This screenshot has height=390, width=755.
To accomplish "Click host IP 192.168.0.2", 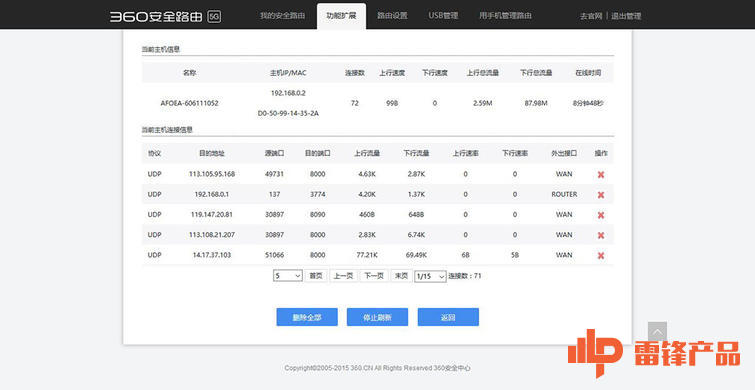I will [x=288, y=93].
